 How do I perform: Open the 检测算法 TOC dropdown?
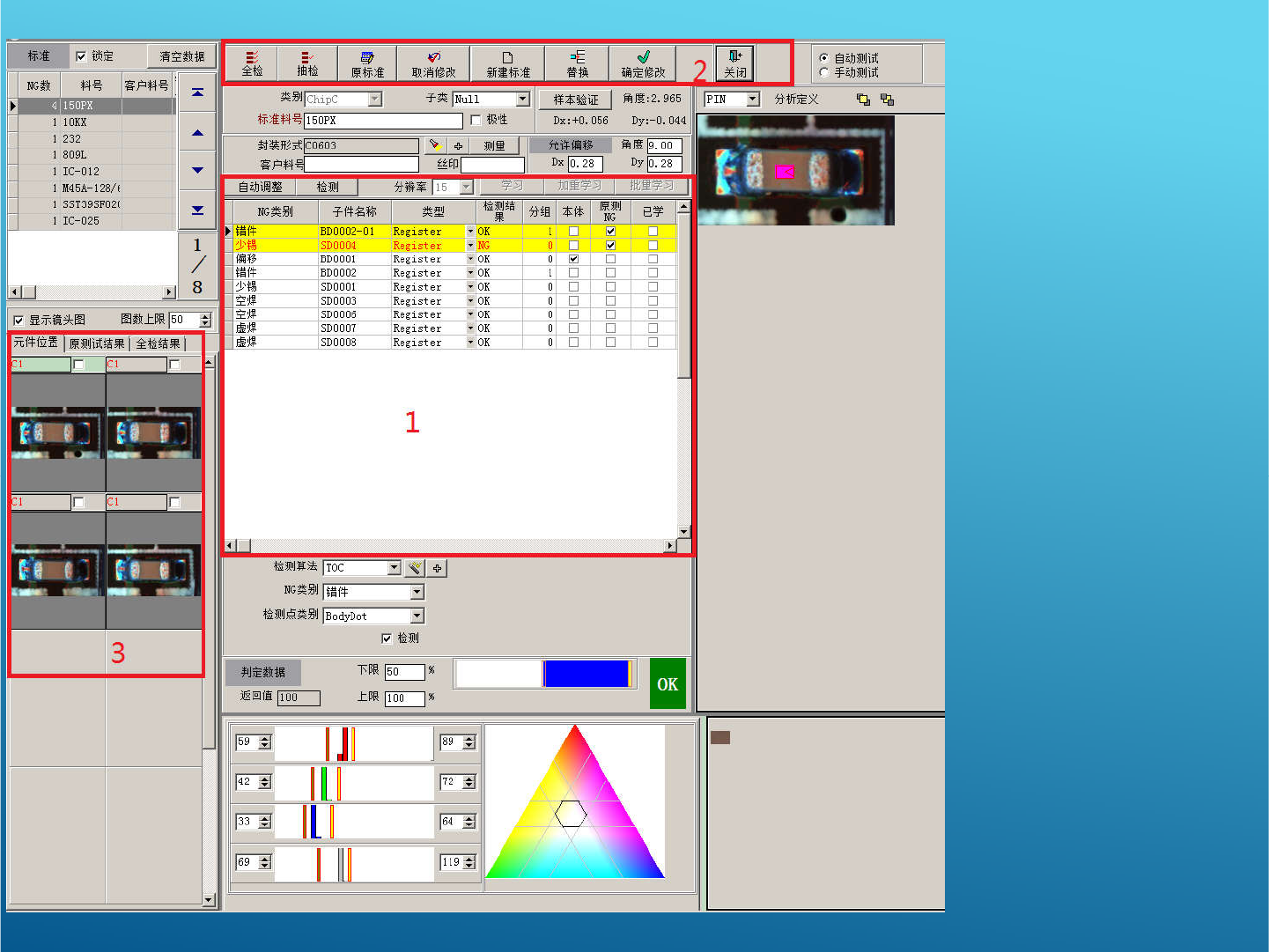[394, 568]
